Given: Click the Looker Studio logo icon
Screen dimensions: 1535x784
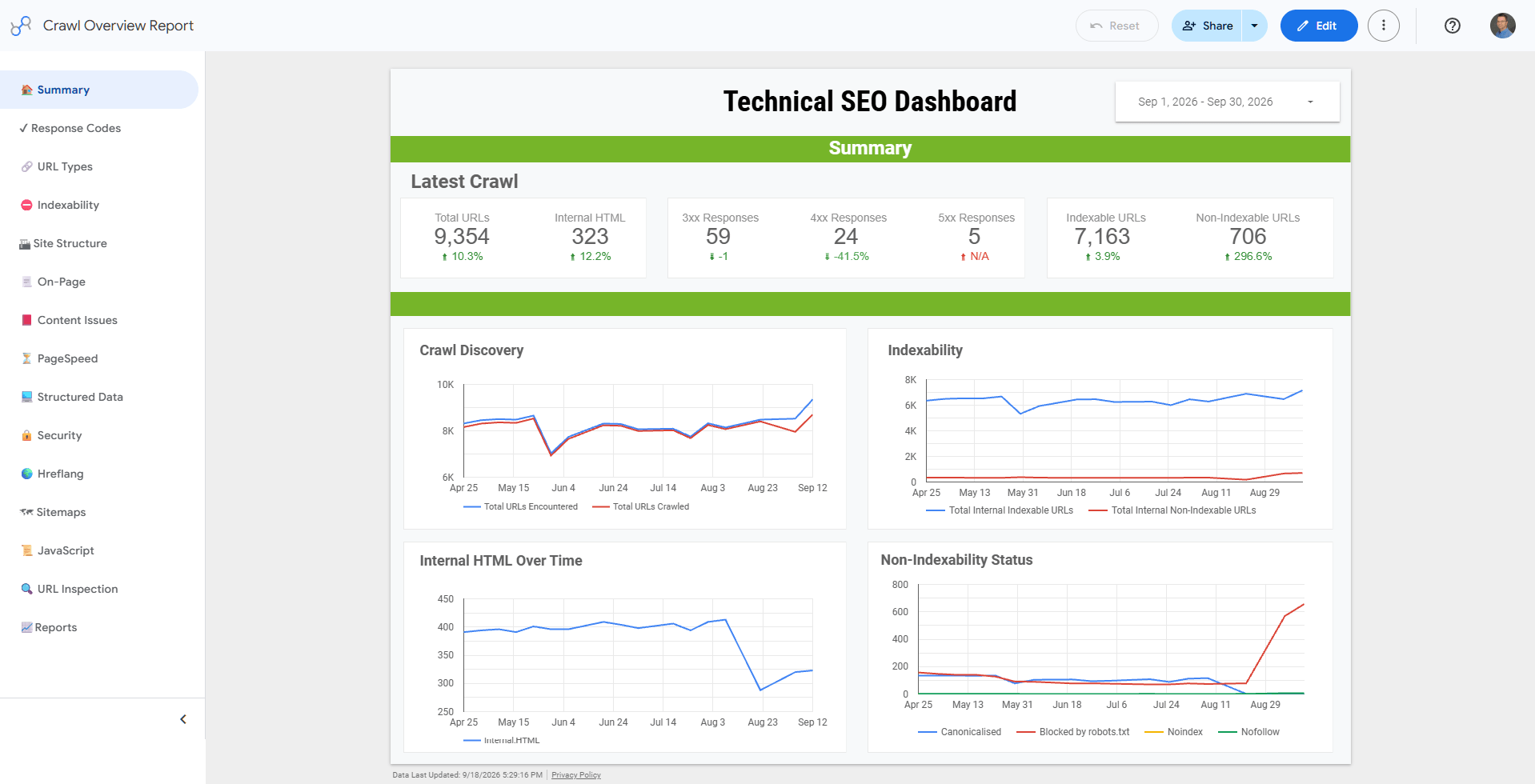Looking at the screenshot, I should click(21, 26).
